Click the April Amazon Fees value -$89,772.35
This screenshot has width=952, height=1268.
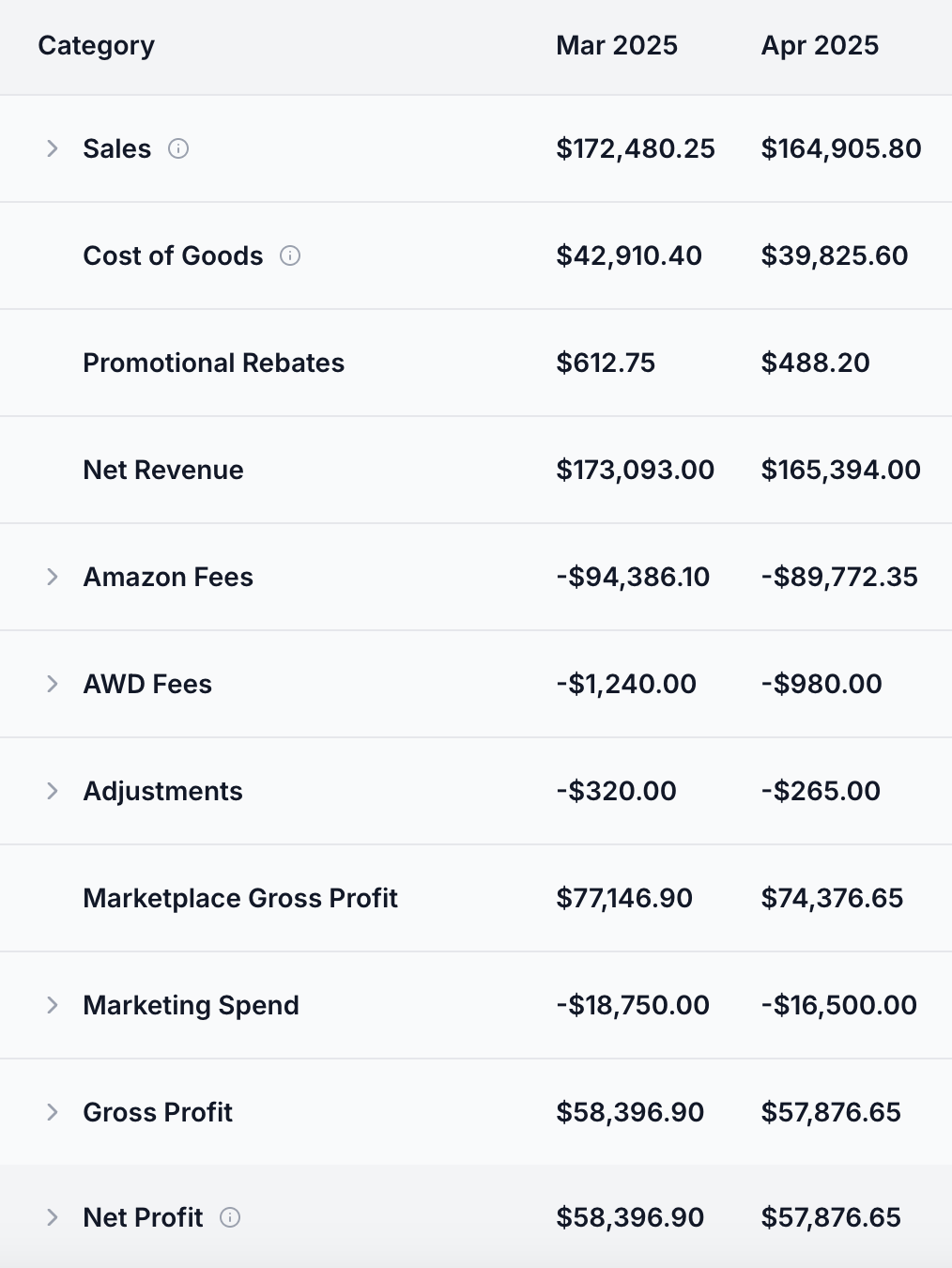pos(840,577)
